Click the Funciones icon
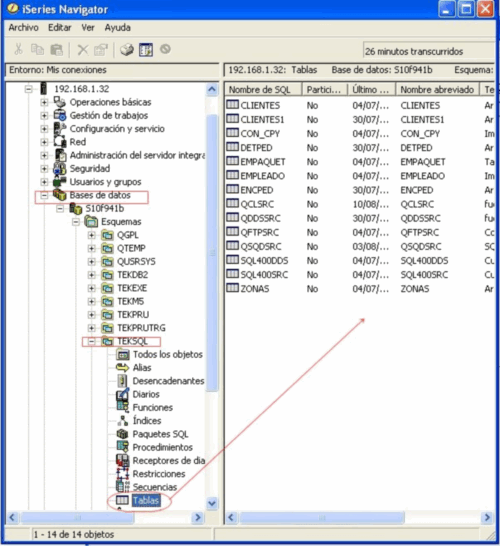This screenshot has width=500, height=546. pos(123,407)
